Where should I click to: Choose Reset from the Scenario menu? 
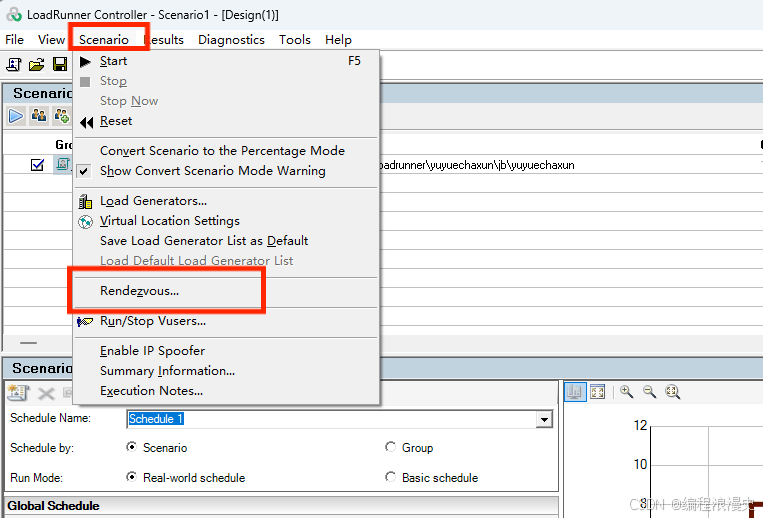pyautogui.click(x=226, y=121)
